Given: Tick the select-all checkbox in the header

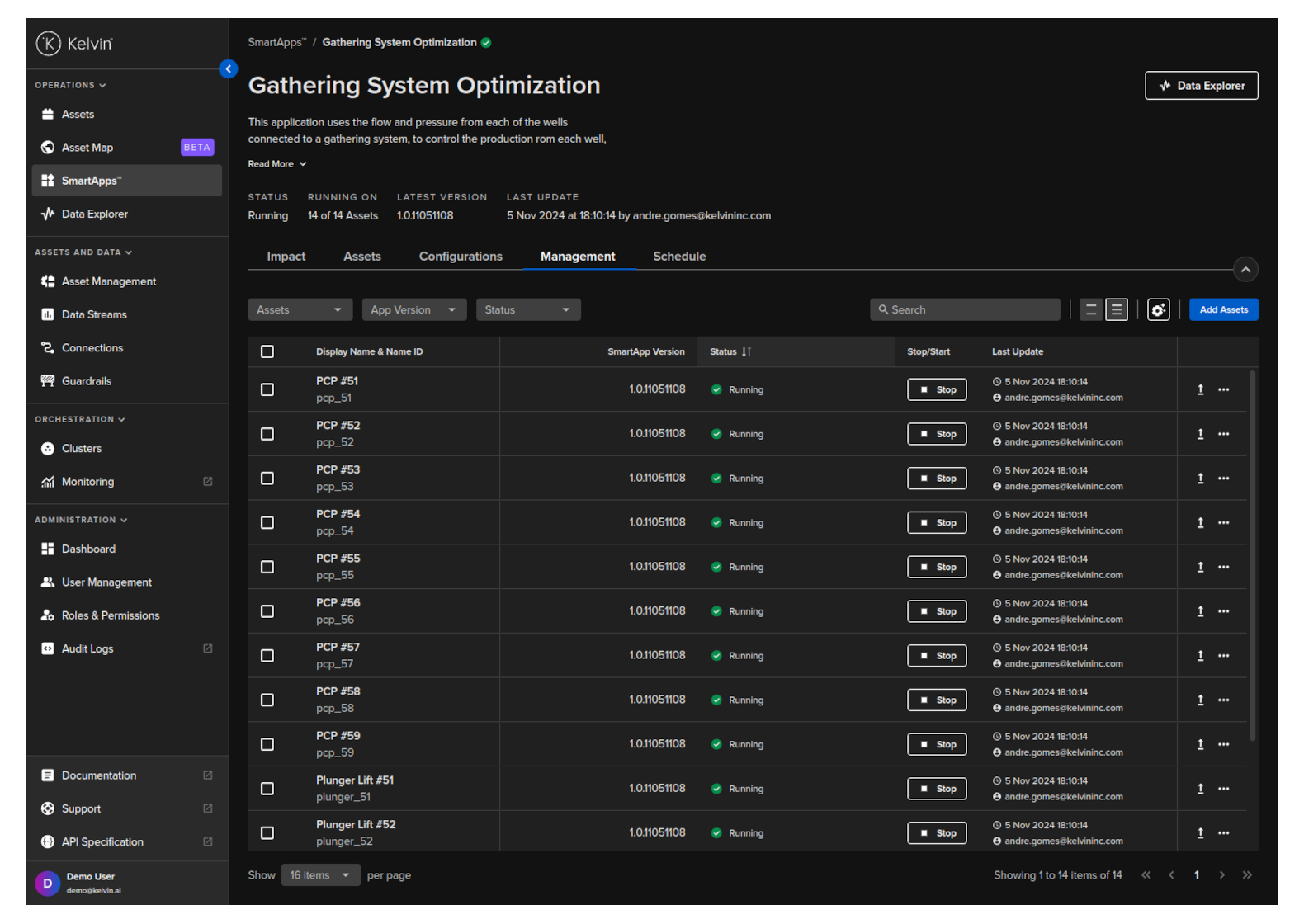Looking at the screenshot, I should [x=267, y=352].
